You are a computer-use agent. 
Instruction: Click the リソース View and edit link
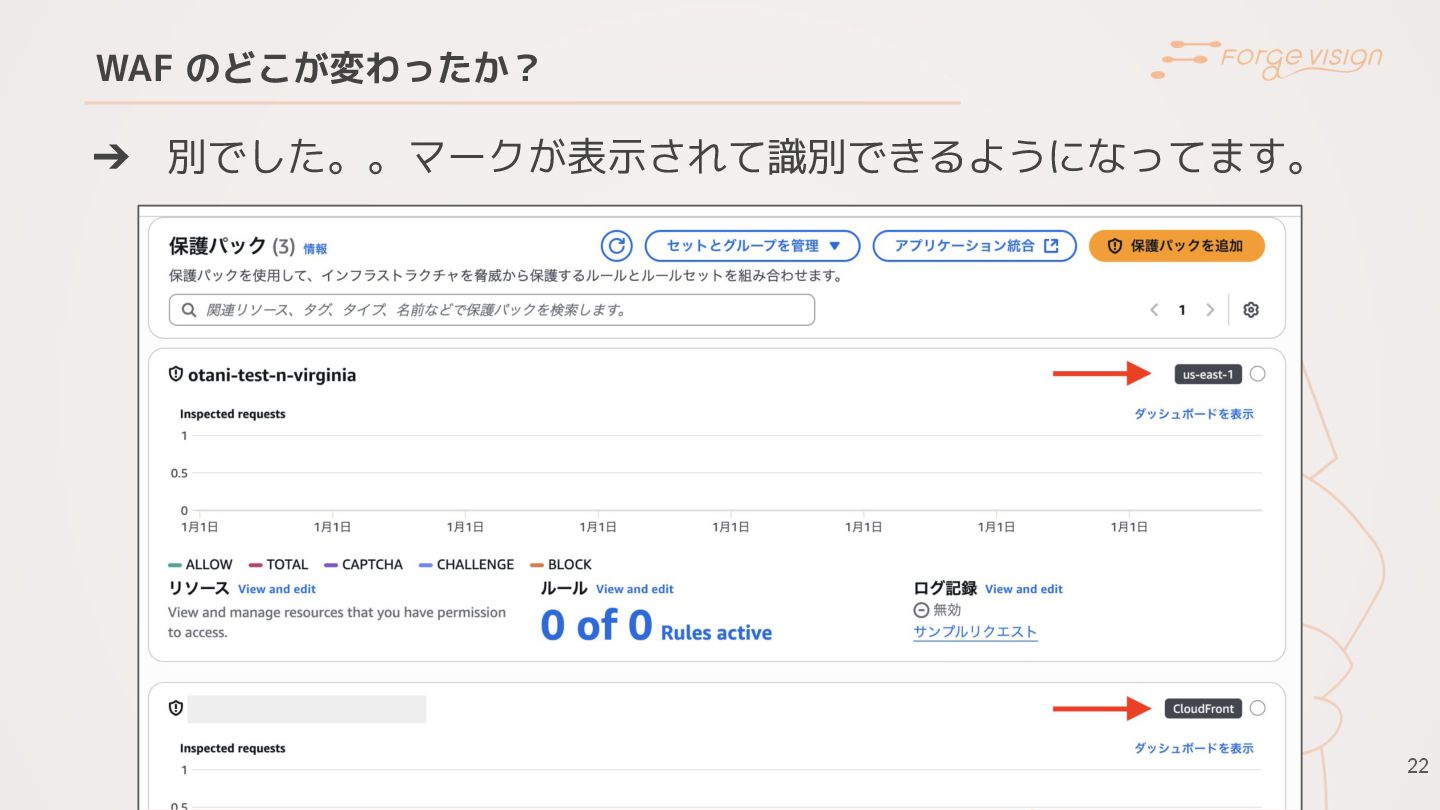tap(277, 589)
